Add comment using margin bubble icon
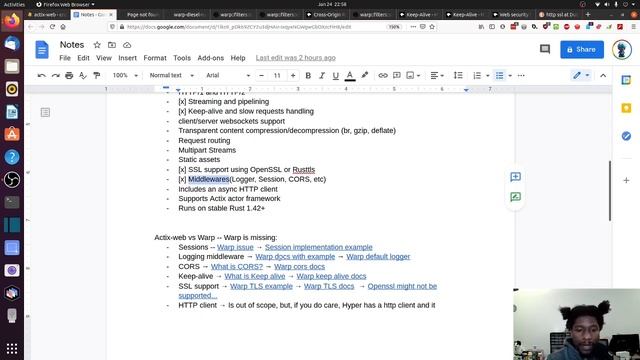 [x=515, y=177]
